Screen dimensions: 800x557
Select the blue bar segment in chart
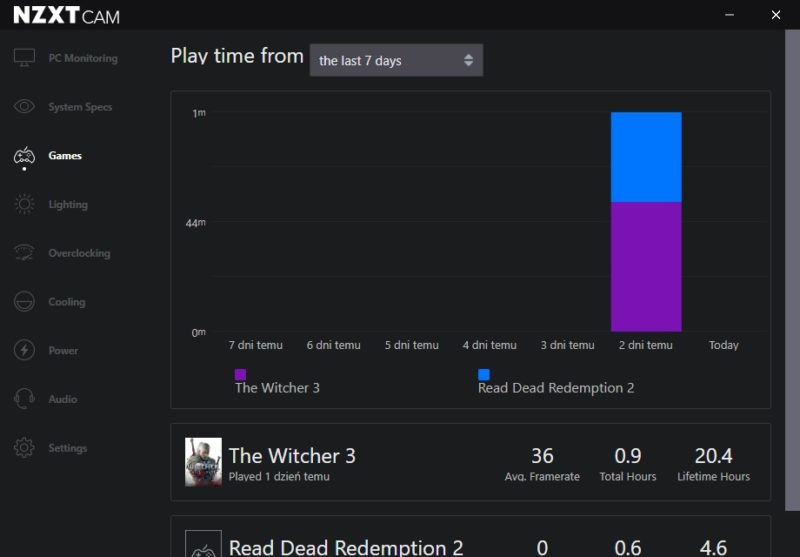(646, 157)
